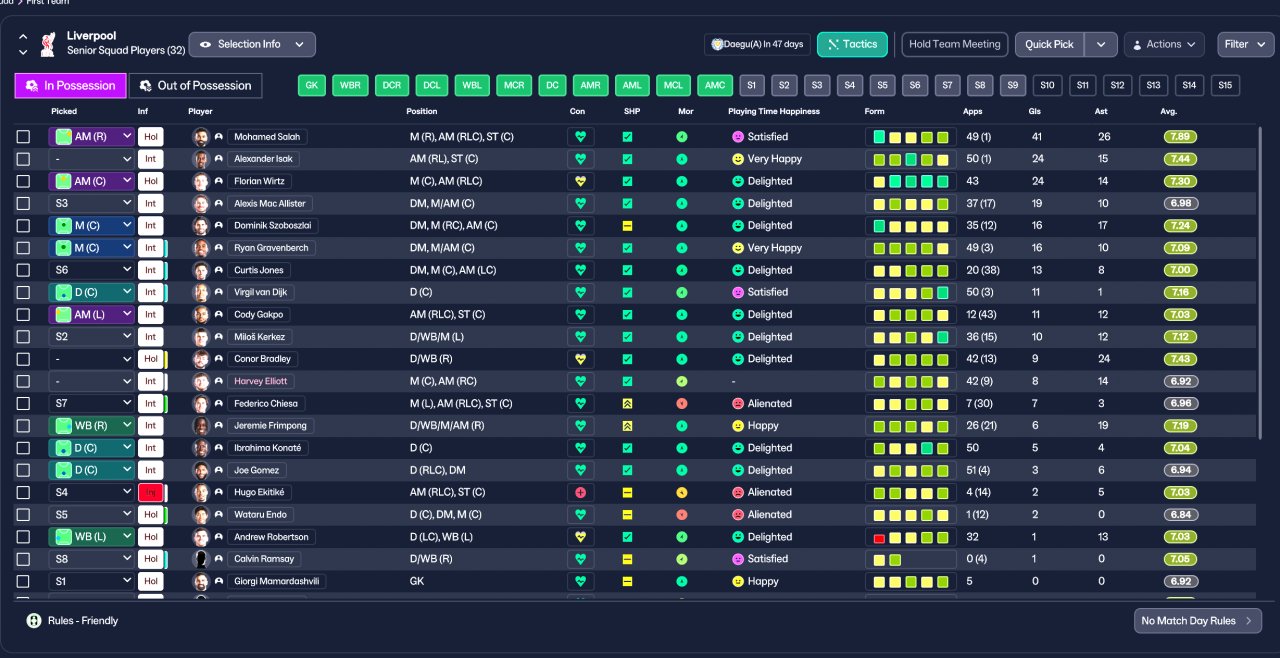This screenshot has height=658, width=1280.
Task: Select the checkbox beside Giorgi Mamardashvili
Action: tap(23, 582)
